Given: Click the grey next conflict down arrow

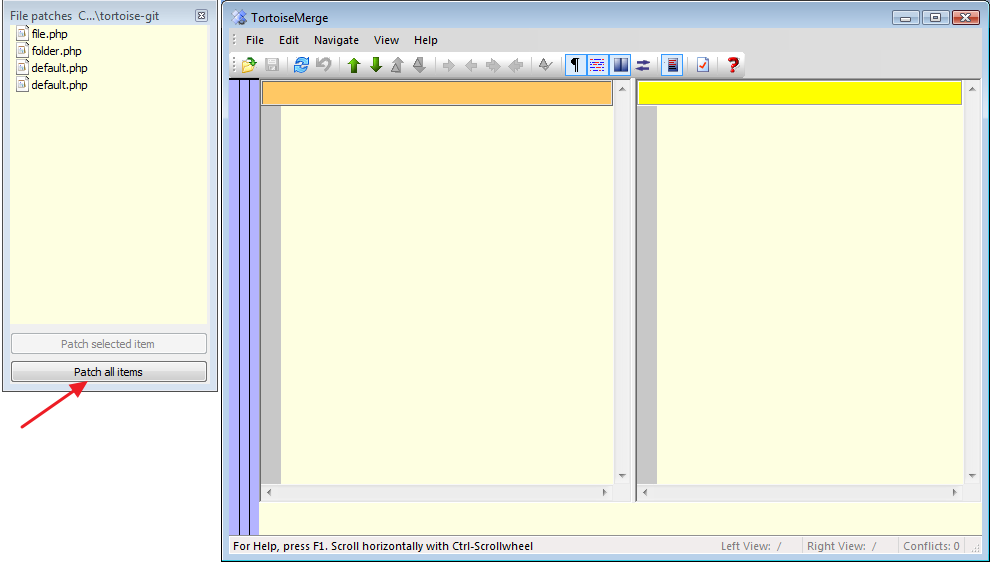Looking at the screenshot, I should click(x=419, y=65).
